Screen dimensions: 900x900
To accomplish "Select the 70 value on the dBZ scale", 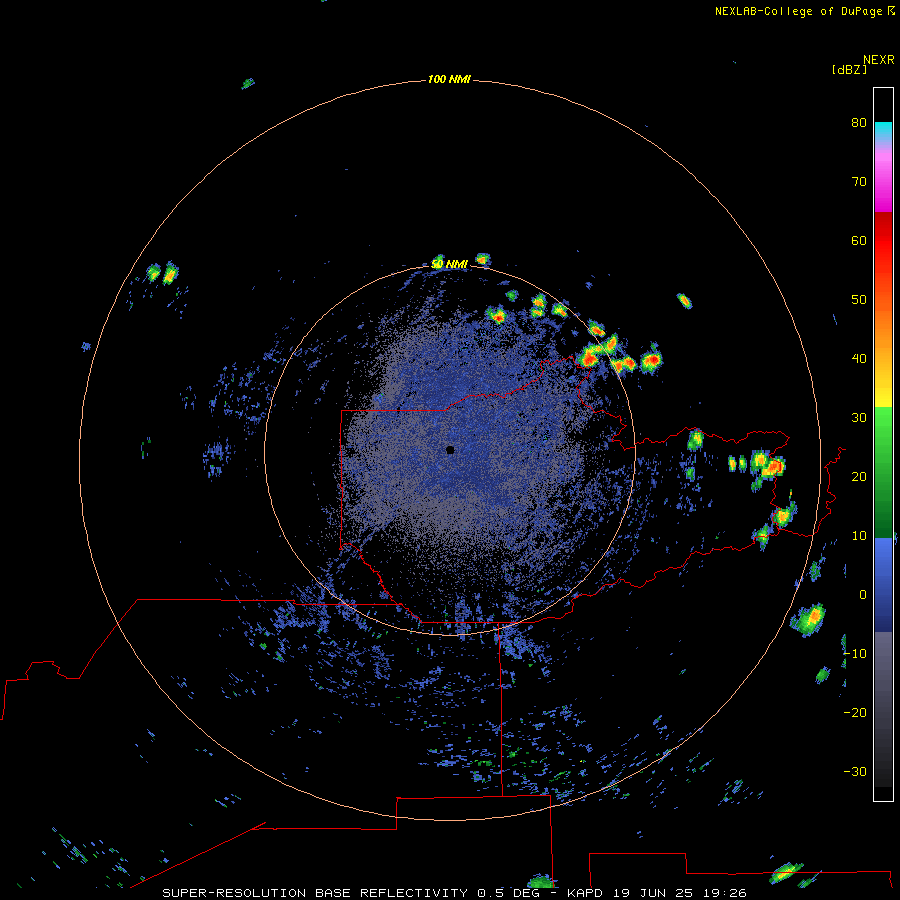I will coord(859,181).
